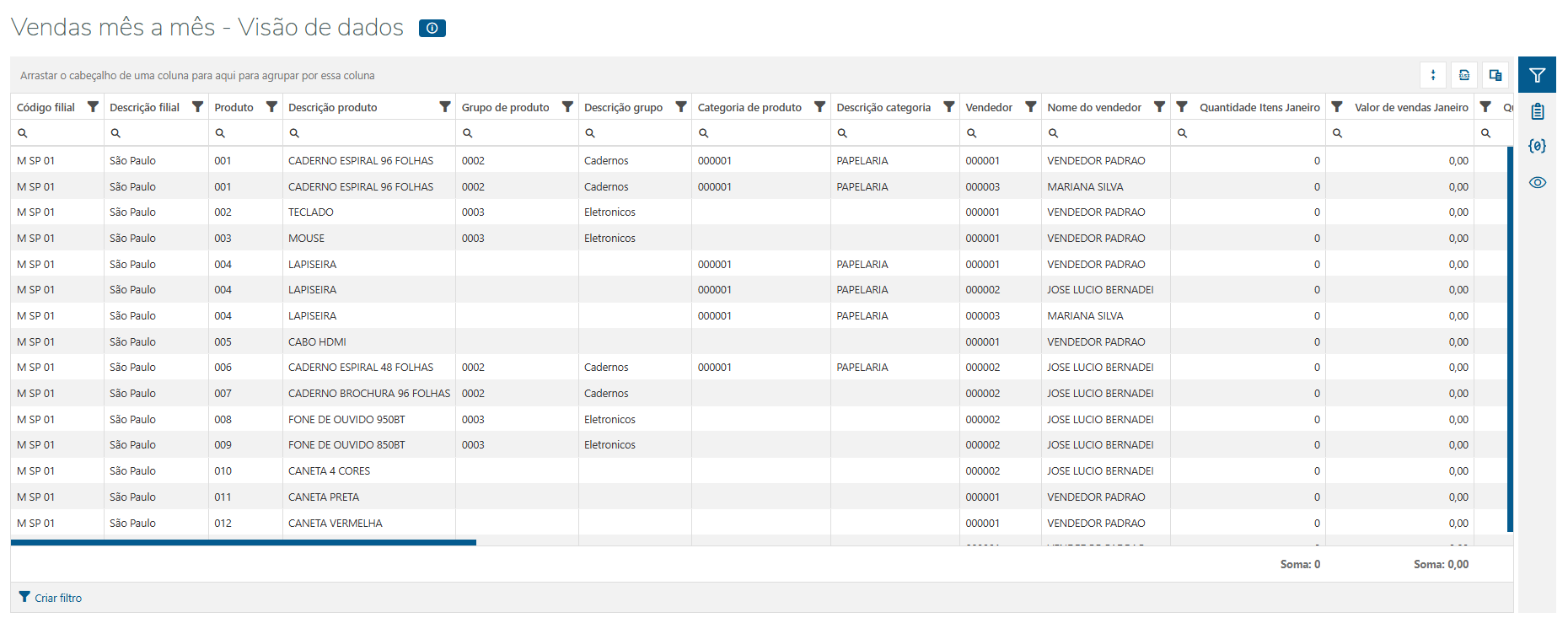Click the horizontal scrollbar under the grid
1568x634 pixels.
tap(244, 543)
